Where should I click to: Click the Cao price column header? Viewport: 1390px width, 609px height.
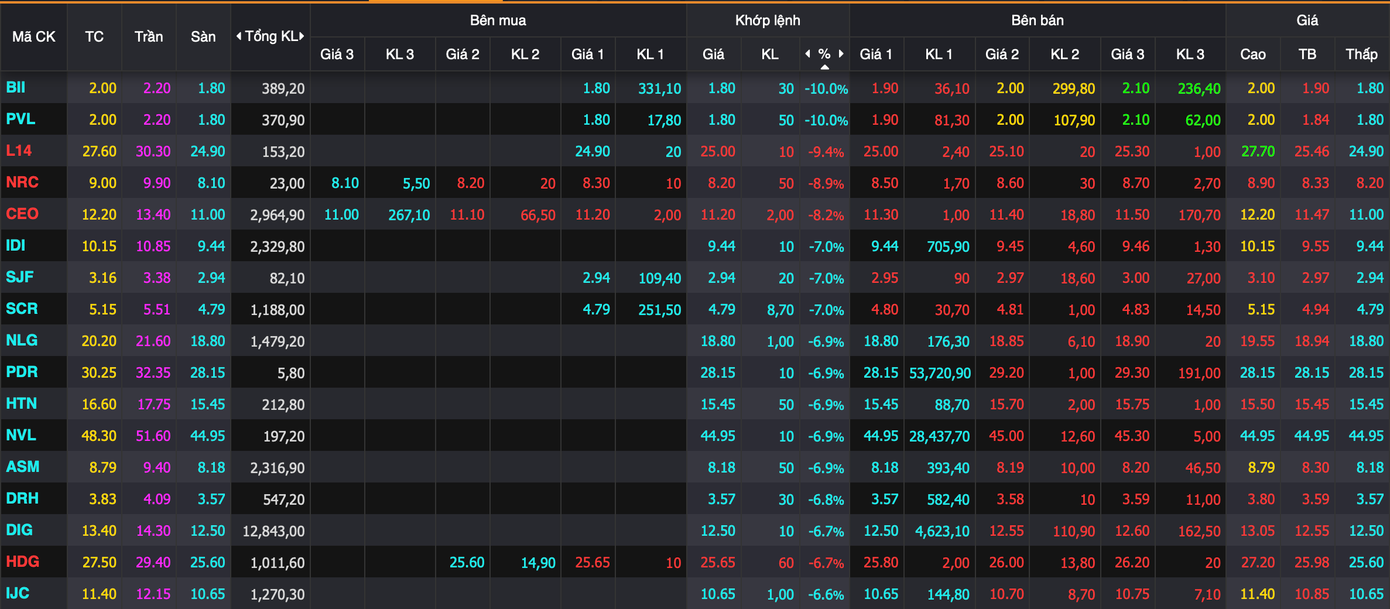click(x=1253, y=54)
